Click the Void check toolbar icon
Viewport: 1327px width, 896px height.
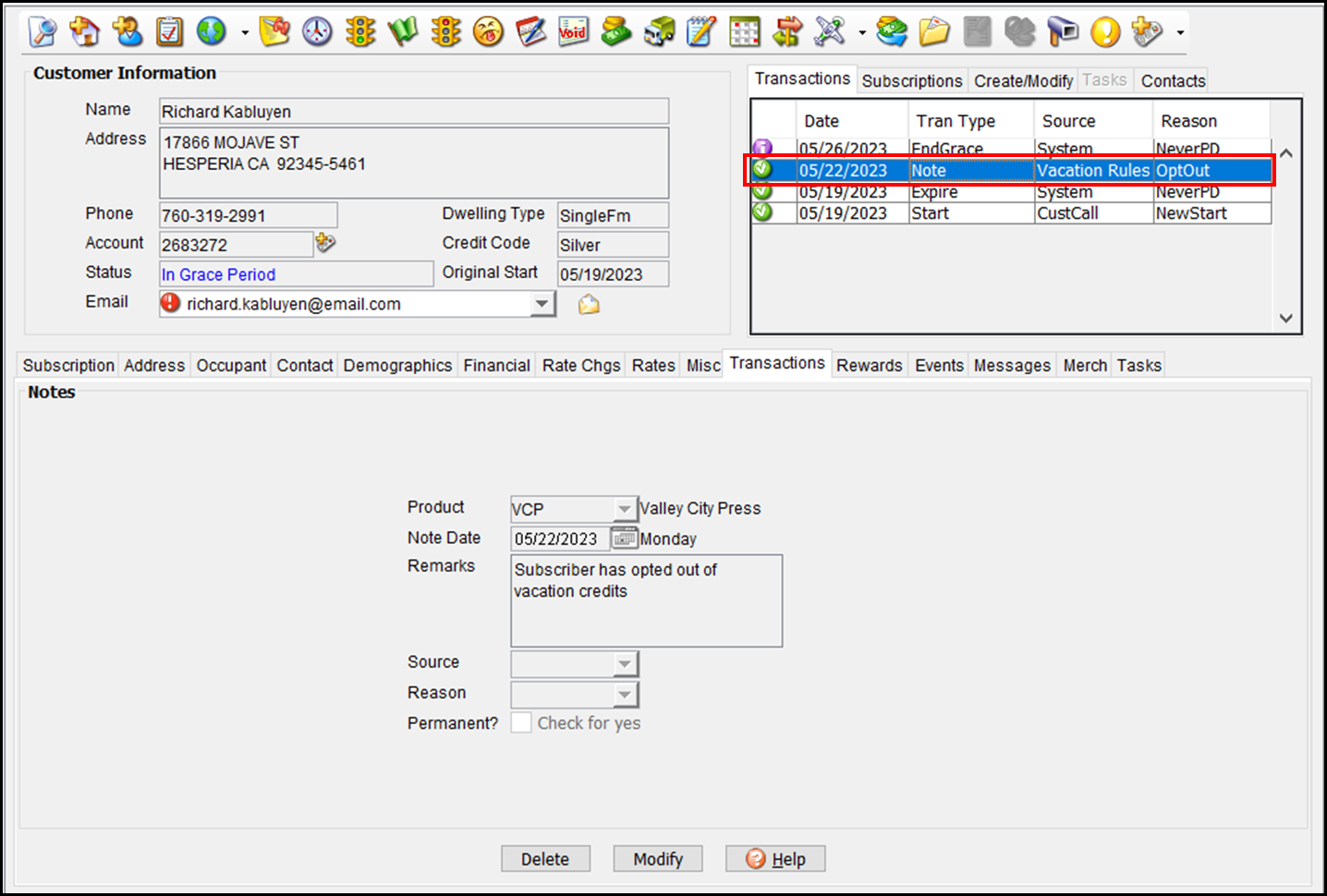coord(573,32)
